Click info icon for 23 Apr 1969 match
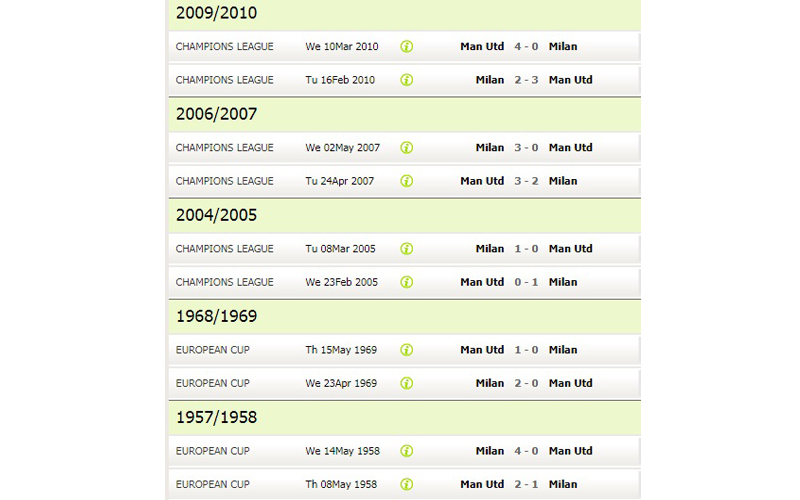 (x=407, y=383)
